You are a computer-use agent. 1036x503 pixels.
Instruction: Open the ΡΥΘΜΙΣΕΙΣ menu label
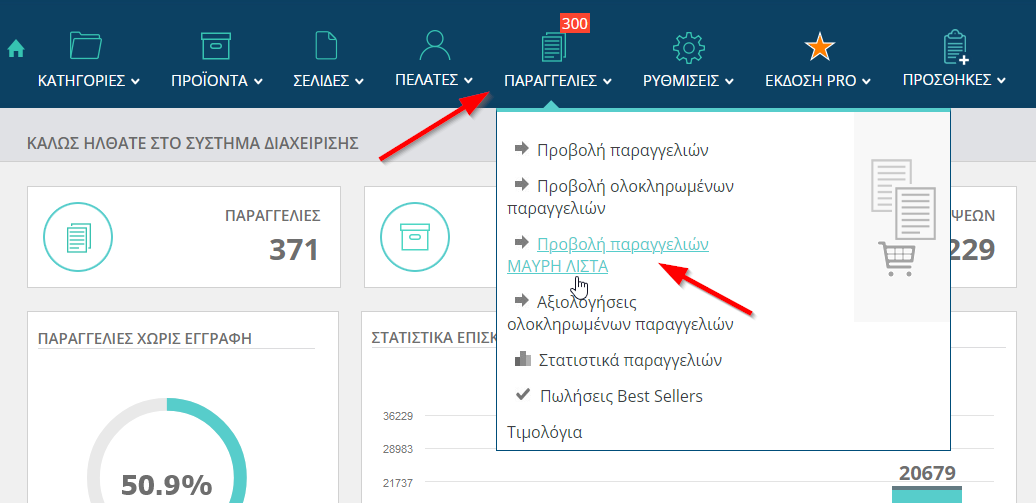click(x=681, y=81)
